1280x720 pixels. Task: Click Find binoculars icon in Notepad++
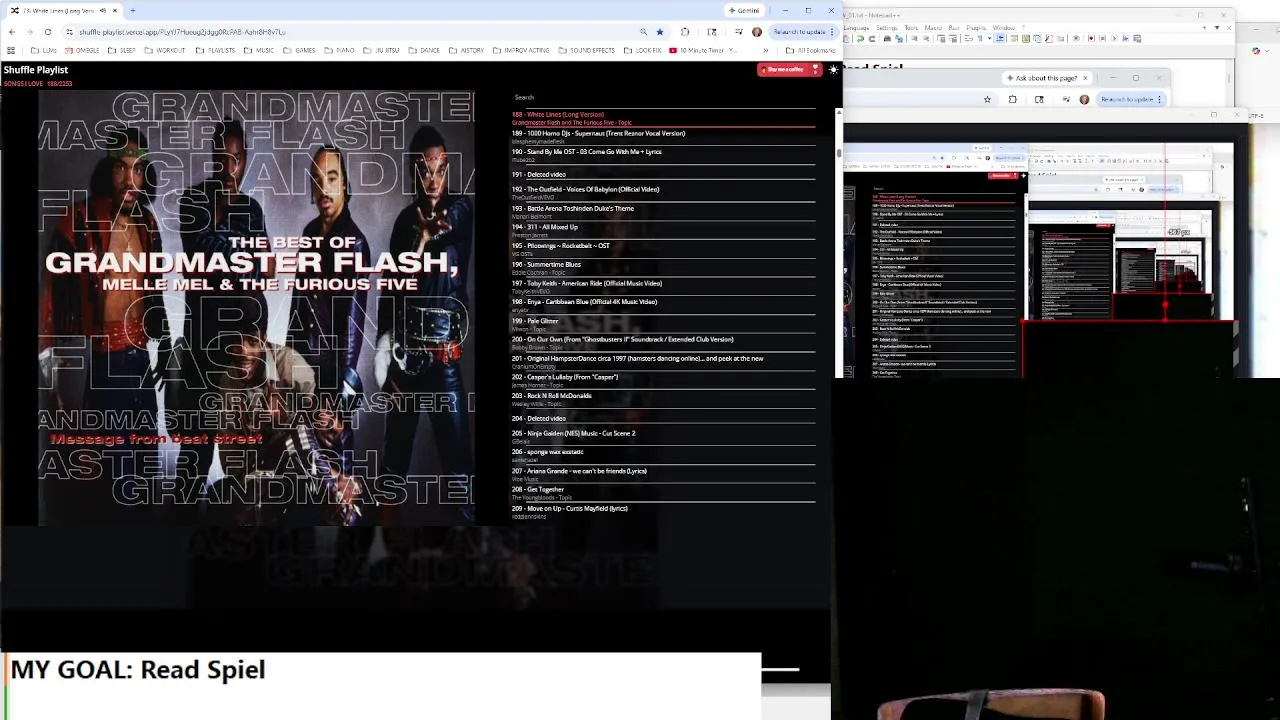click(887, 38)
